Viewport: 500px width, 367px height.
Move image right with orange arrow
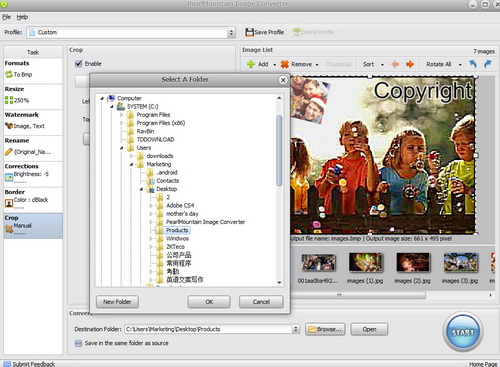click(410, 64)
